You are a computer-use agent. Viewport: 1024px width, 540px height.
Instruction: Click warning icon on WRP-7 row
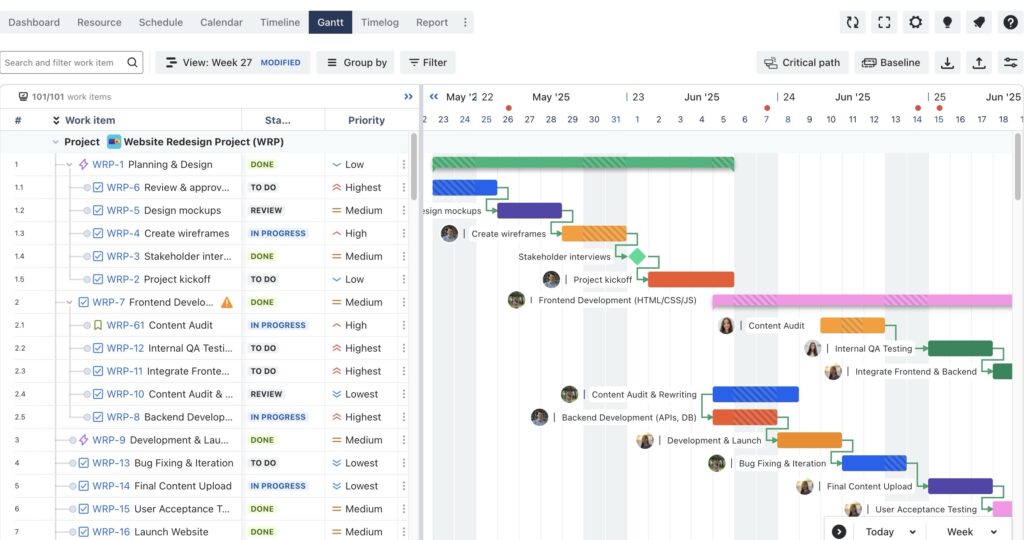click(x=227, y=302)
